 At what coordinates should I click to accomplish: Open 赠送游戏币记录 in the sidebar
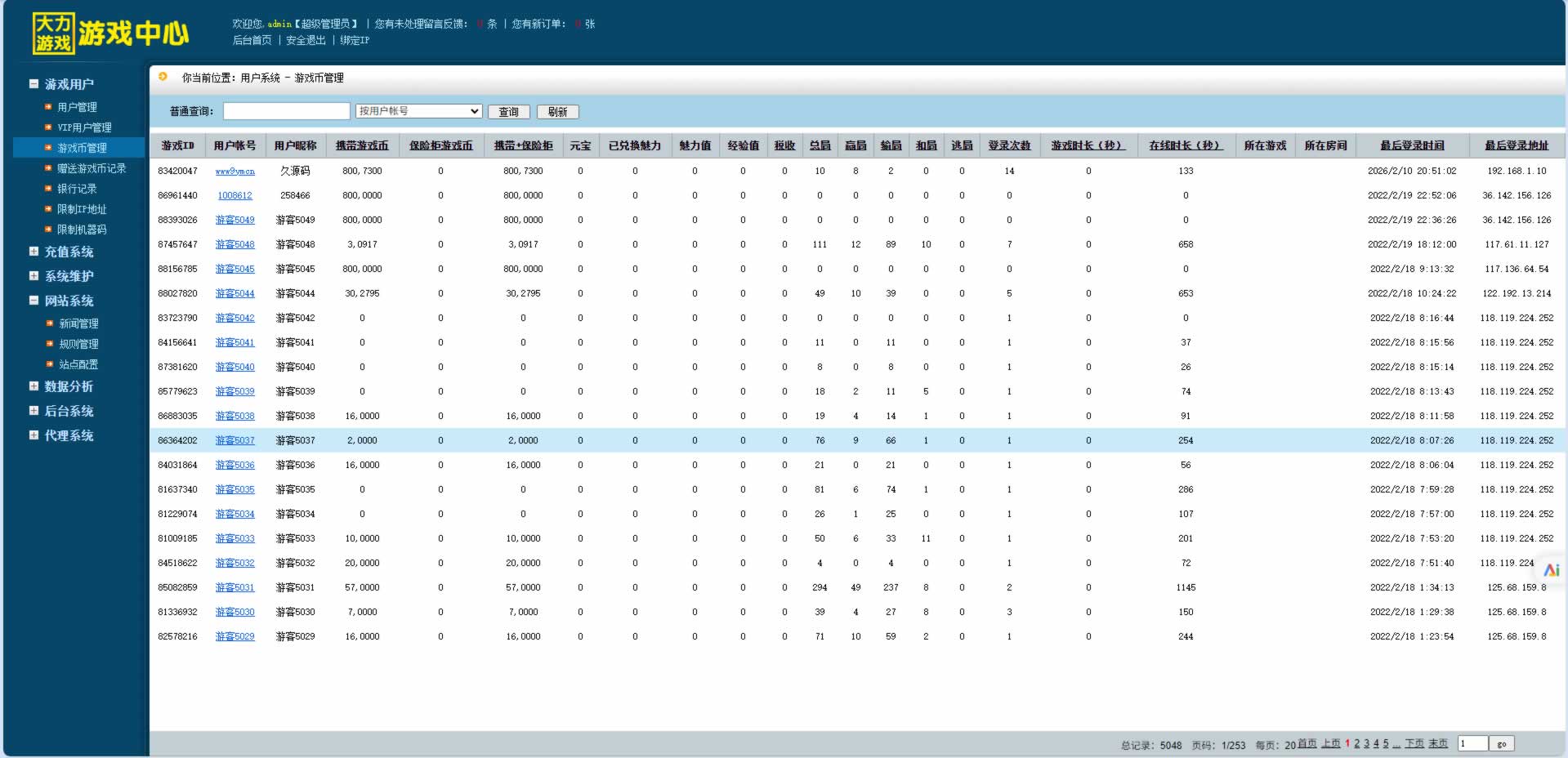point(92,168)
